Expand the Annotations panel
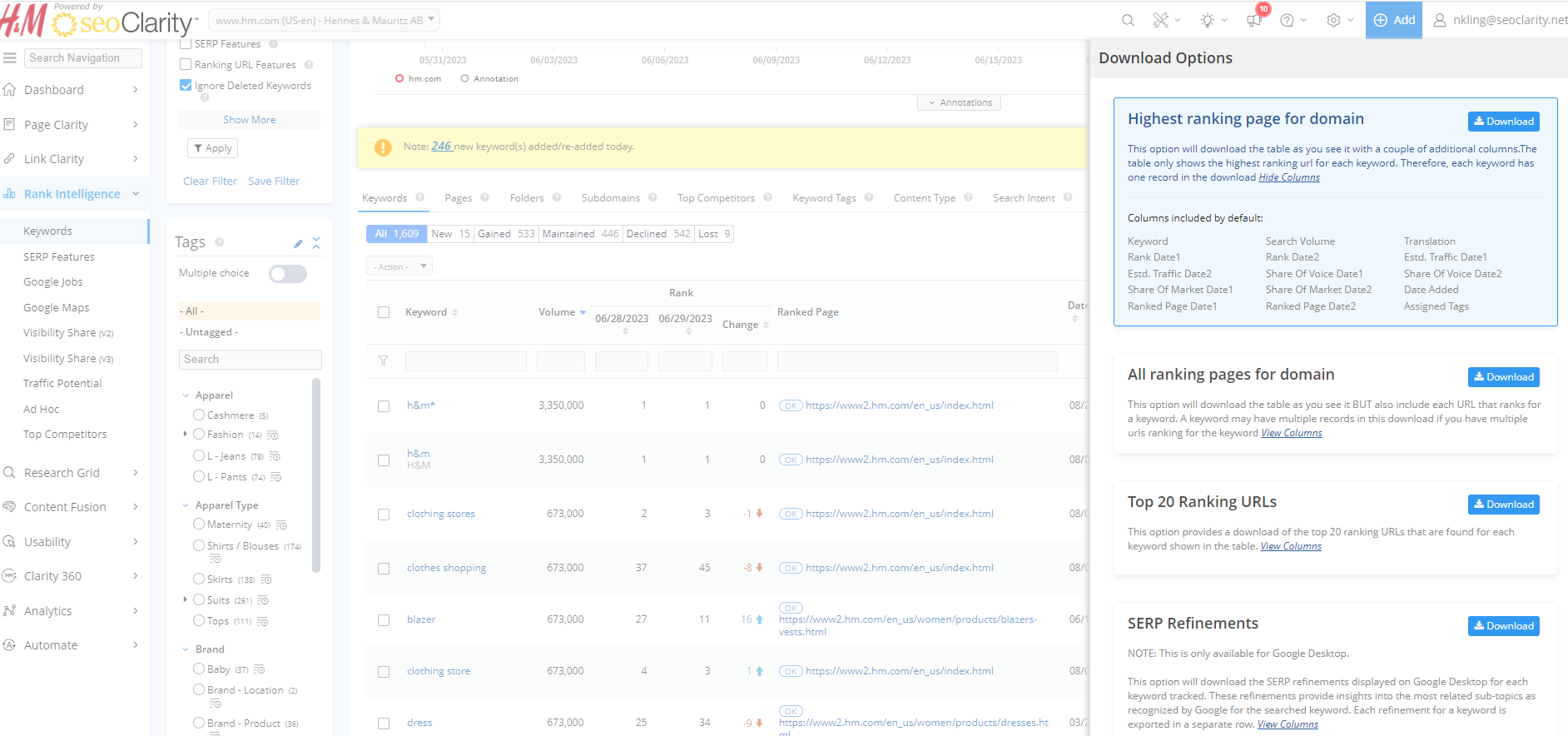This screenshot has width=1568, height=736. 960,102
